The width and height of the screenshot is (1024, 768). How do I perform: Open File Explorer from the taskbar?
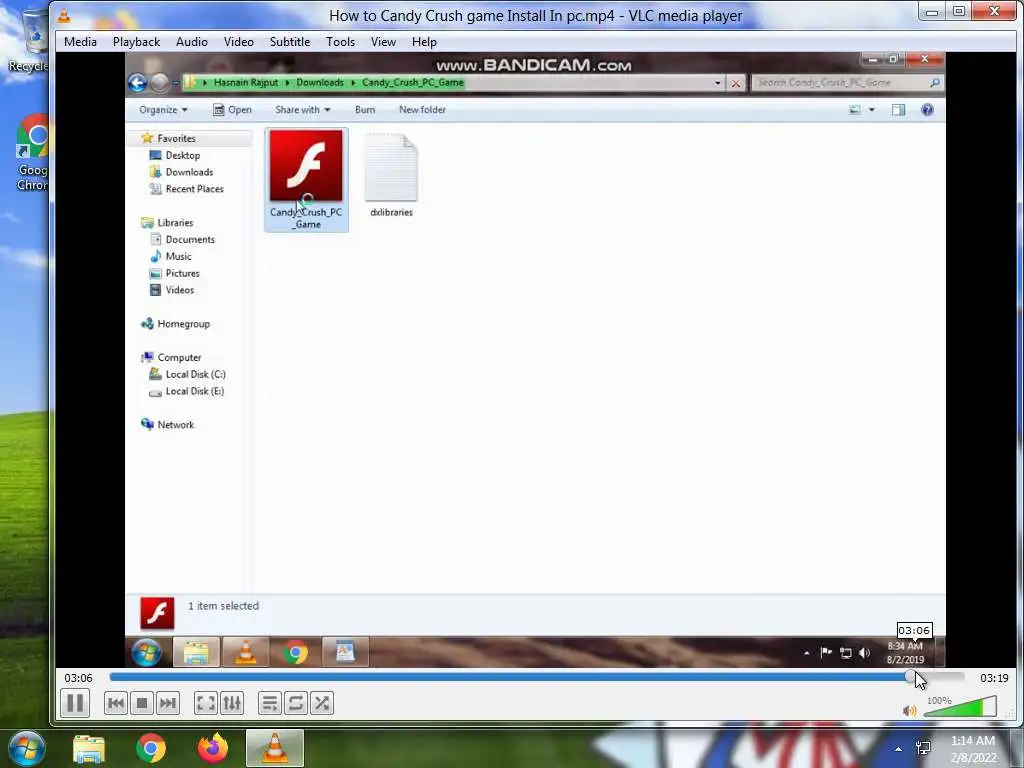89,748
